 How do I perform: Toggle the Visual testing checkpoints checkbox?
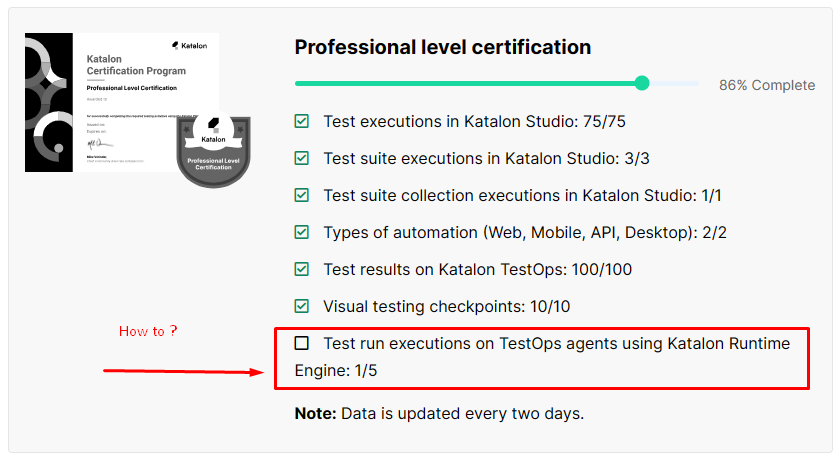coord(301,306)
